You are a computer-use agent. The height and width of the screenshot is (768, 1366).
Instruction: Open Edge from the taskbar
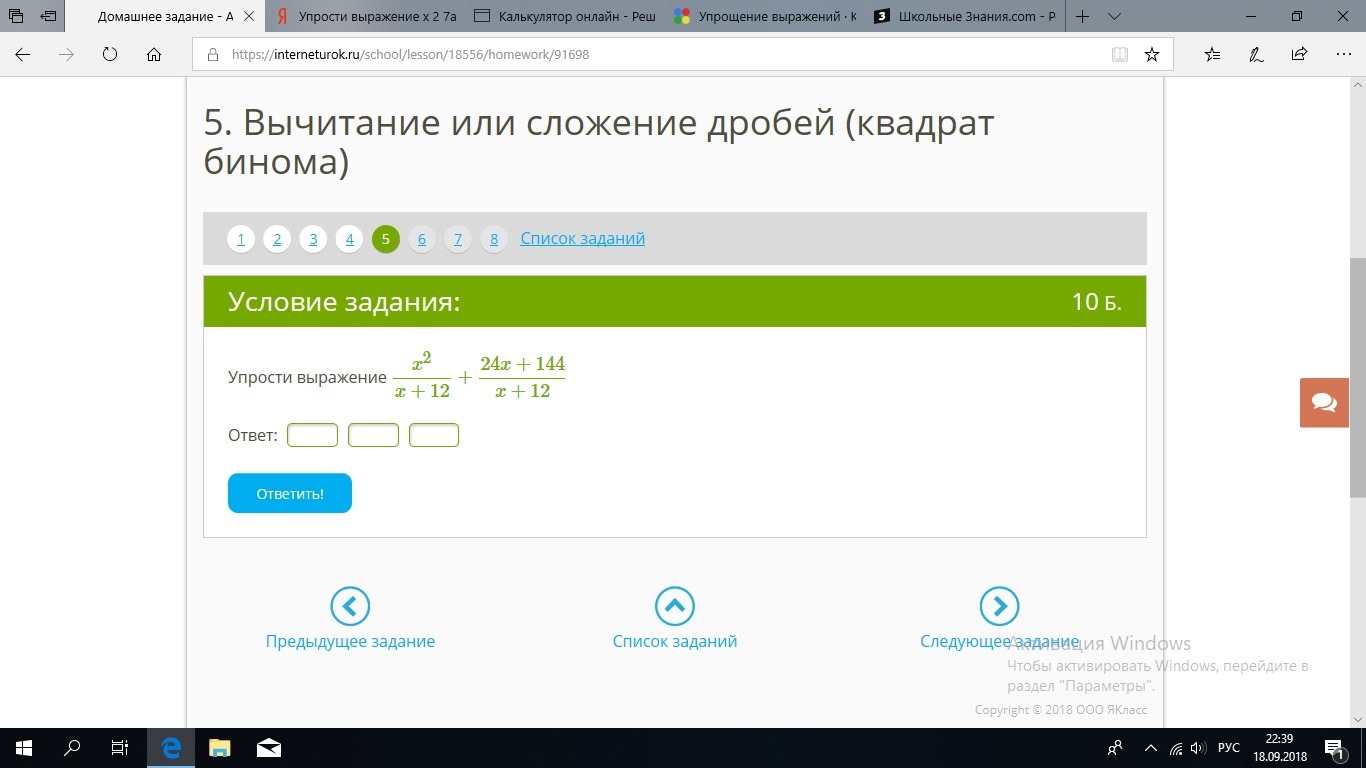(x=171, y=748)
